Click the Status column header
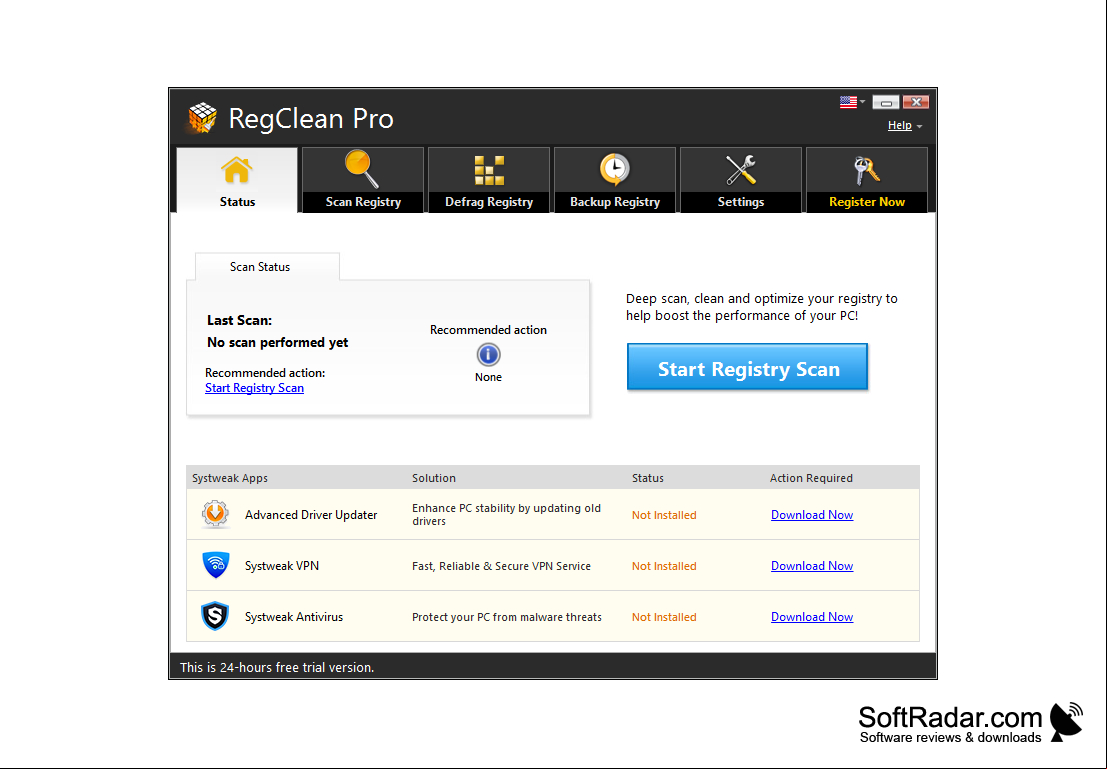Screen dimensions: 1107x769 pos(647,478)
